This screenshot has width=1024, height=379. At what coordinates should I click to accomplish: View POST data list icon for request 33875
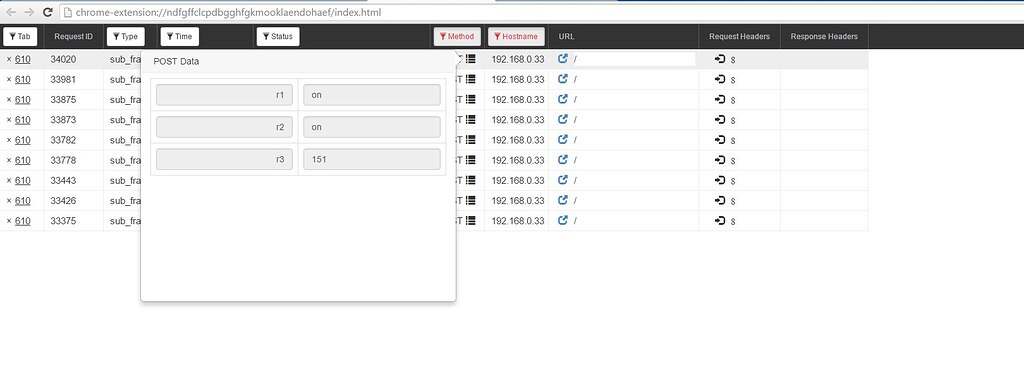[471, 99]
